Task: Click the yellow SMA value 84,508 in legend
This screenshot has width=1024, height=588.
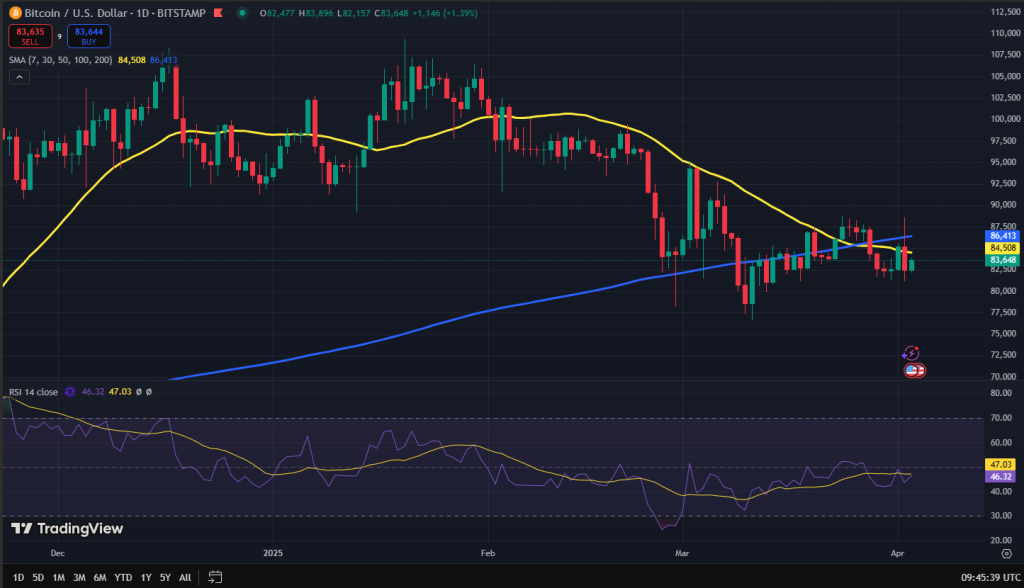Action: click(x=132, y=60)
